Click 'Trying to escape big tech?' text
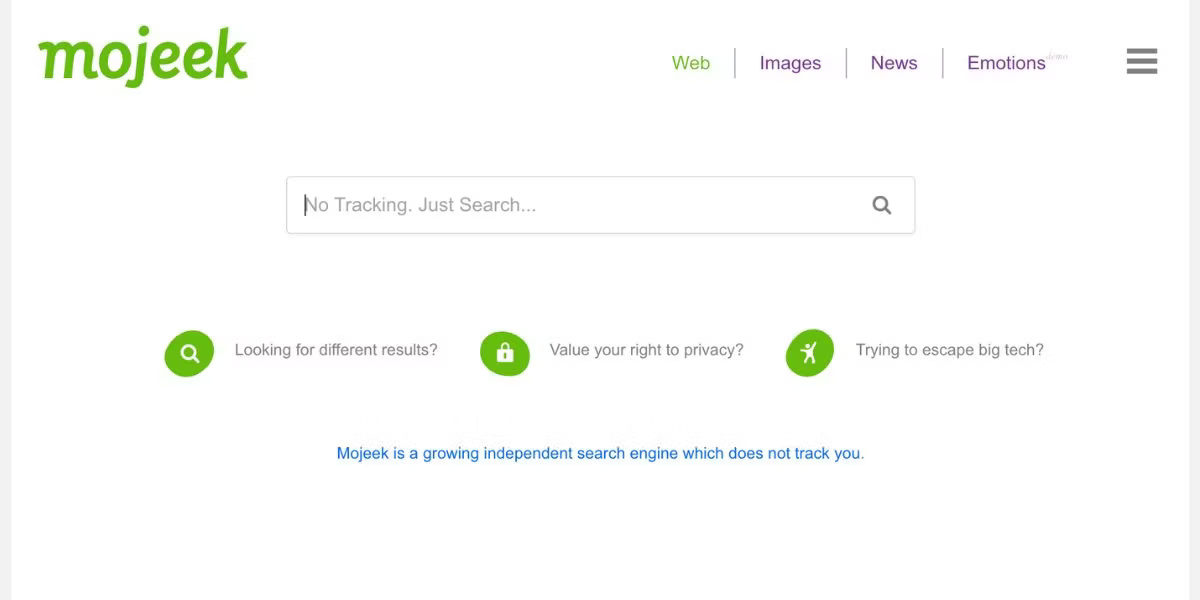 click(x=950, y=350)
